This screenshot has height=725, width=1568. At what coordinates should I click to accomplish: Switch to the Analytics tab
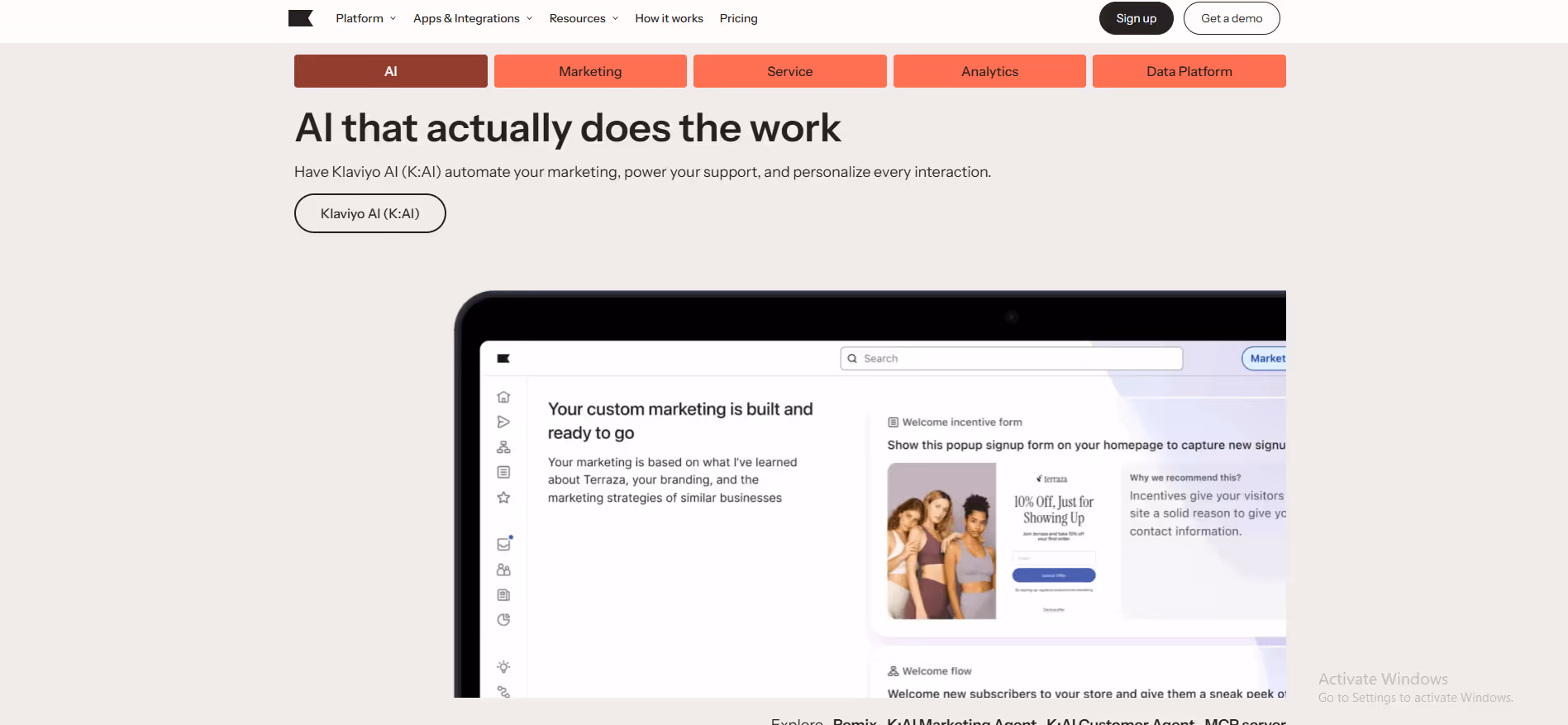tap(989, 71)
